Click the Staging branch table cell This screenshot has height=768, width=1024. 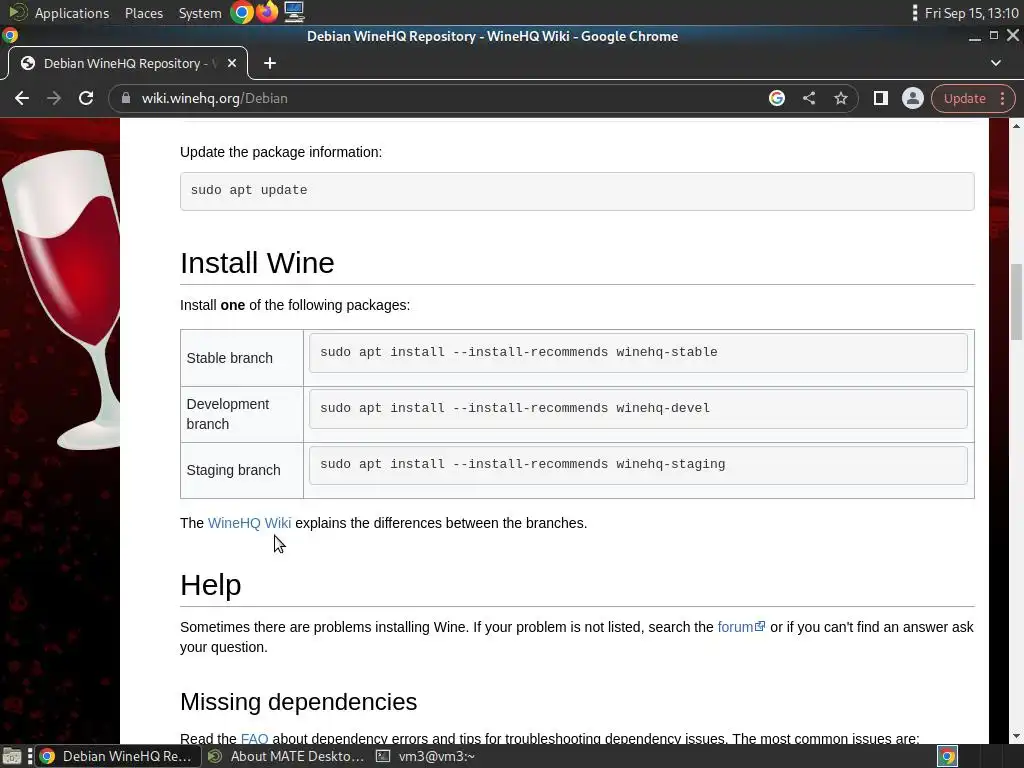[x=242, y=470]
